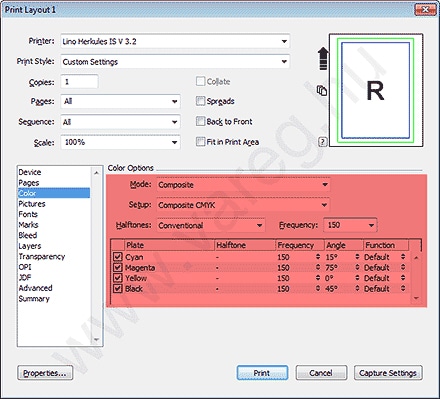Screen dimensions: 440x399
Task: Adjust the Yellow angle 0° stepper
Action: (x=357, y=278)
